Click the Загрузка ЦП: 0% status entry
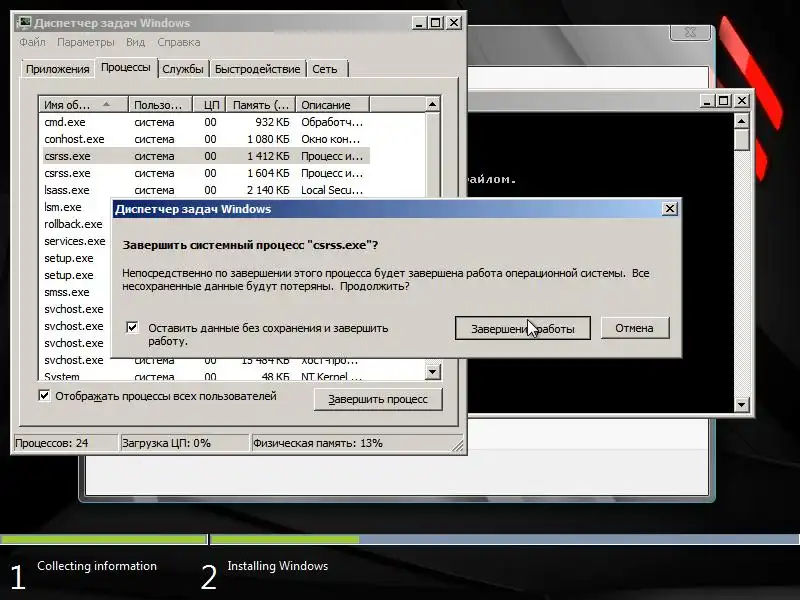 click(184, 443)
